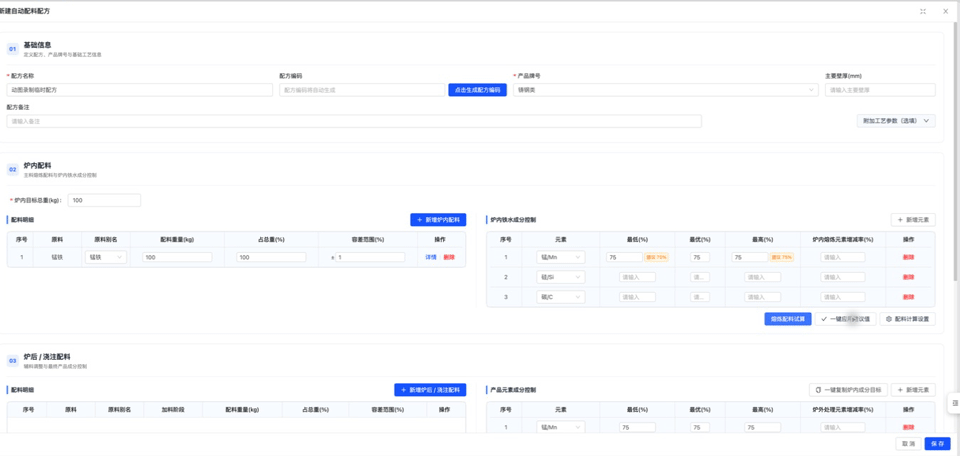Click orange suggestion tag beside 最高 for 锰/Mn
Viewport: 960px width, 456px height.
pos(782,258)
